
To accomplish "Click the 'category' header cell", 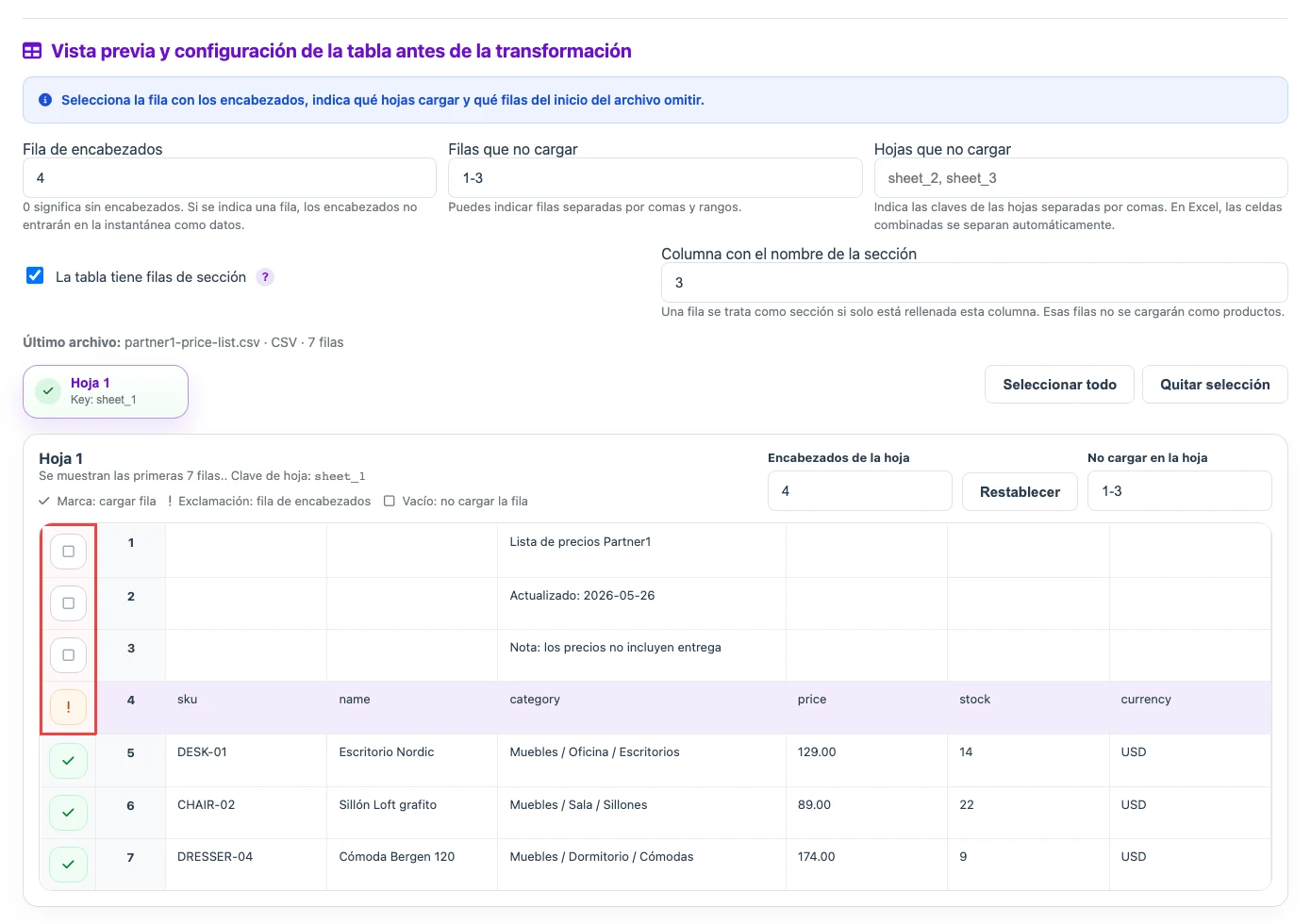I will [641, 707].
